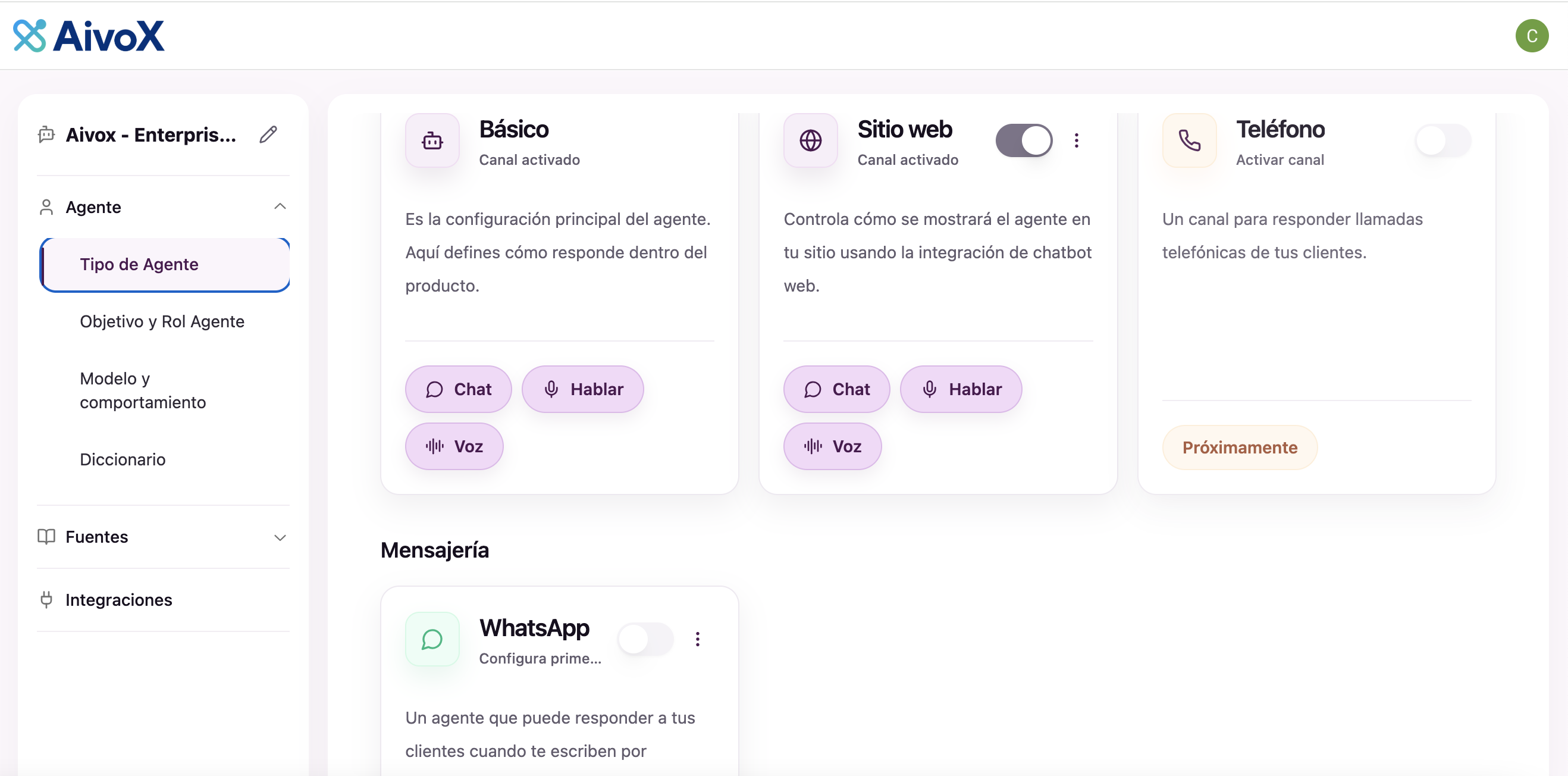Edit agent name with pencil icon

pyautogui.click(x=268, y=134)
